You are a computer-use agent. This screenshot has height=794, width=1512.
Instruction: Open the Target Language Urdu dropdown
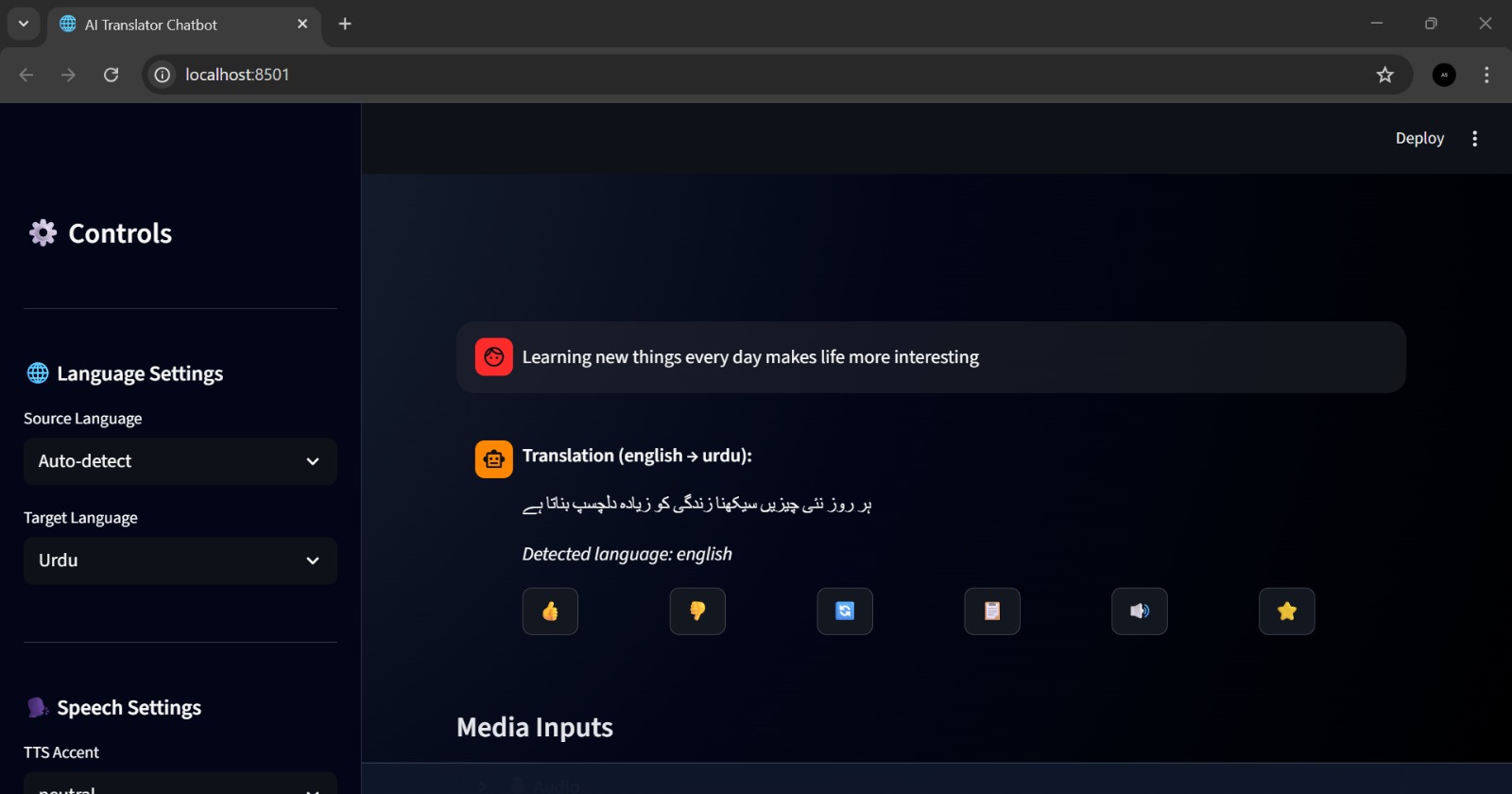[180, 561]
